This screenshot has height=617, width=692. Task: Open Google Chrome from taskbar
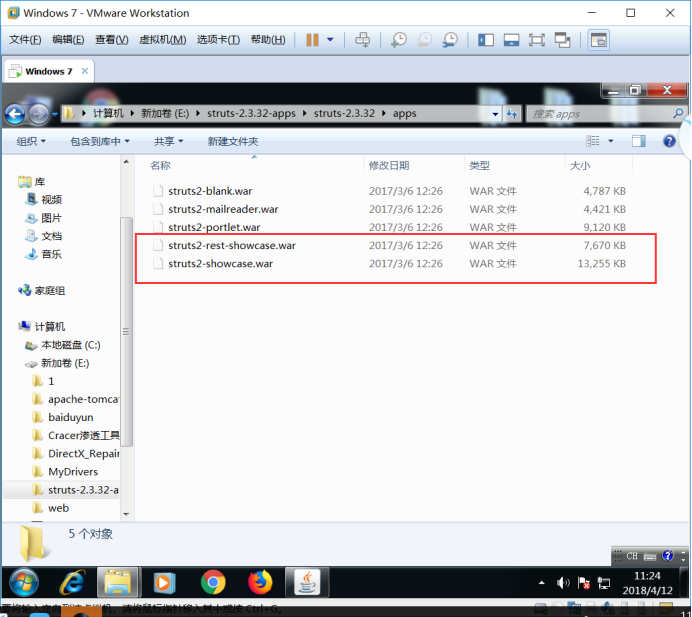213,582
